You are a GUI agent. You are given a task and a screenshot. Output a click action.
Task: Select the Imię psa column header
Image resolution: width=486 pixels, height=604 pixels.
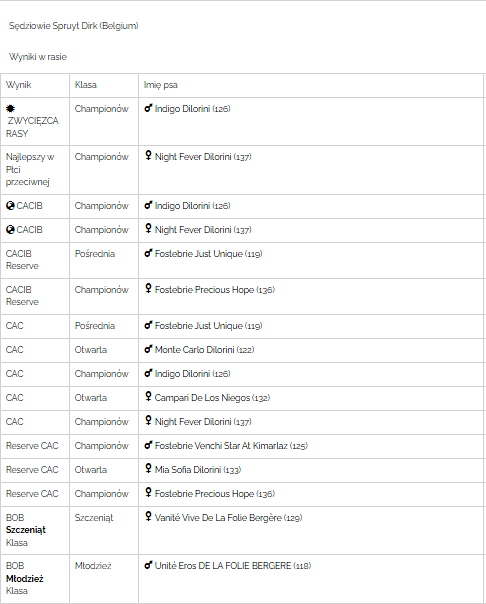(x=161, y=85)
